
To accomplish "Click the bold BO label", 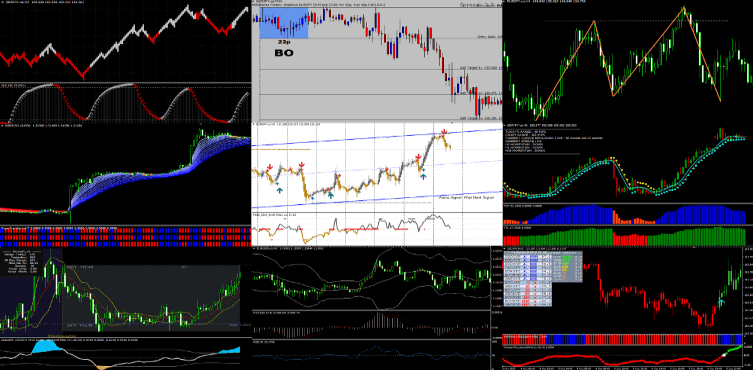I will click(283, 53).
